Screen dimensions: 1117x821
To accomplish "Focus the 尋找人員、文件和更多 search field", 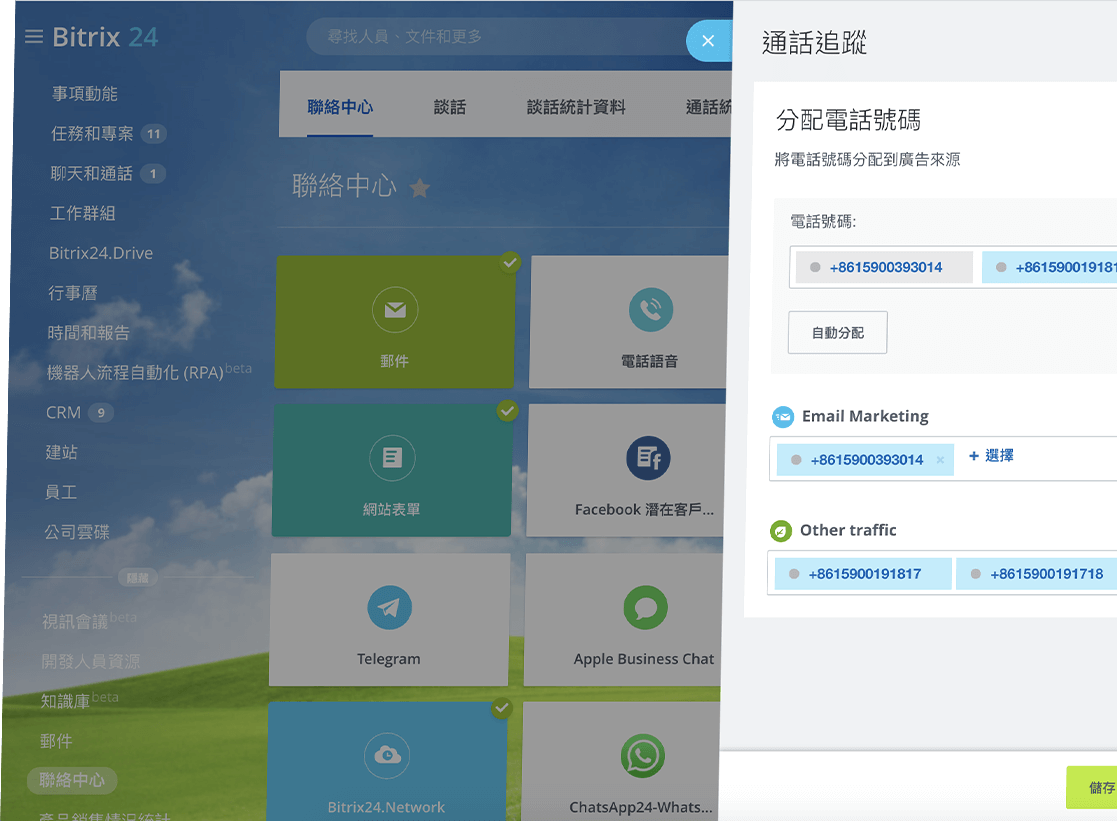I will click(499, 36).
